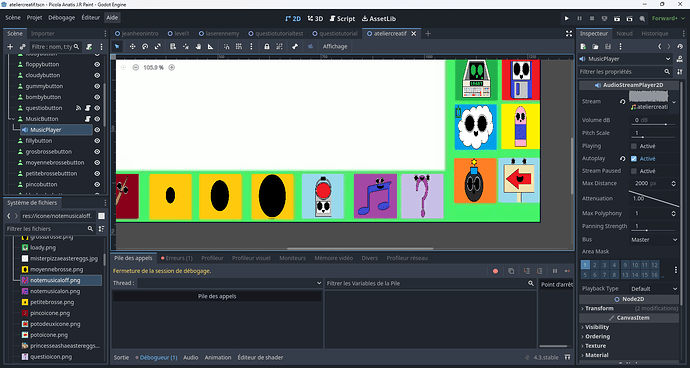Viewport: 690px width, 368px height.
Task: Hide the cloudybutton node
Action: click(97, 75)
